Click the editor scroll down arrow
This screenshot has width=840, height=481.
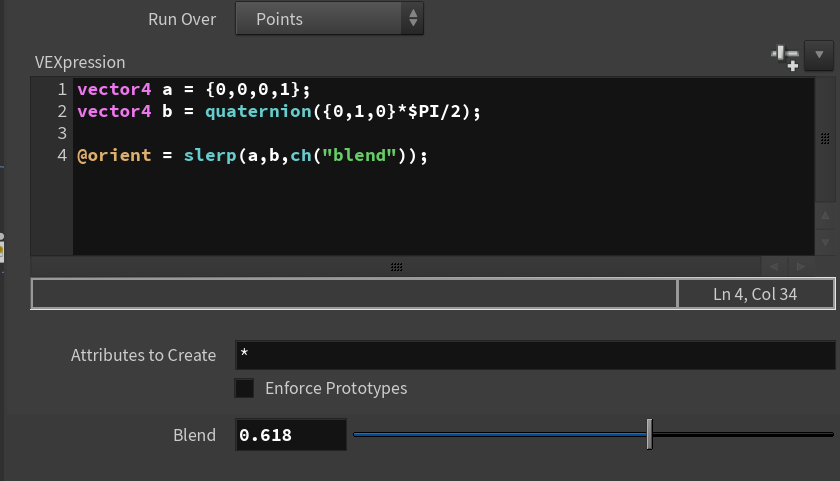point(825,242)
